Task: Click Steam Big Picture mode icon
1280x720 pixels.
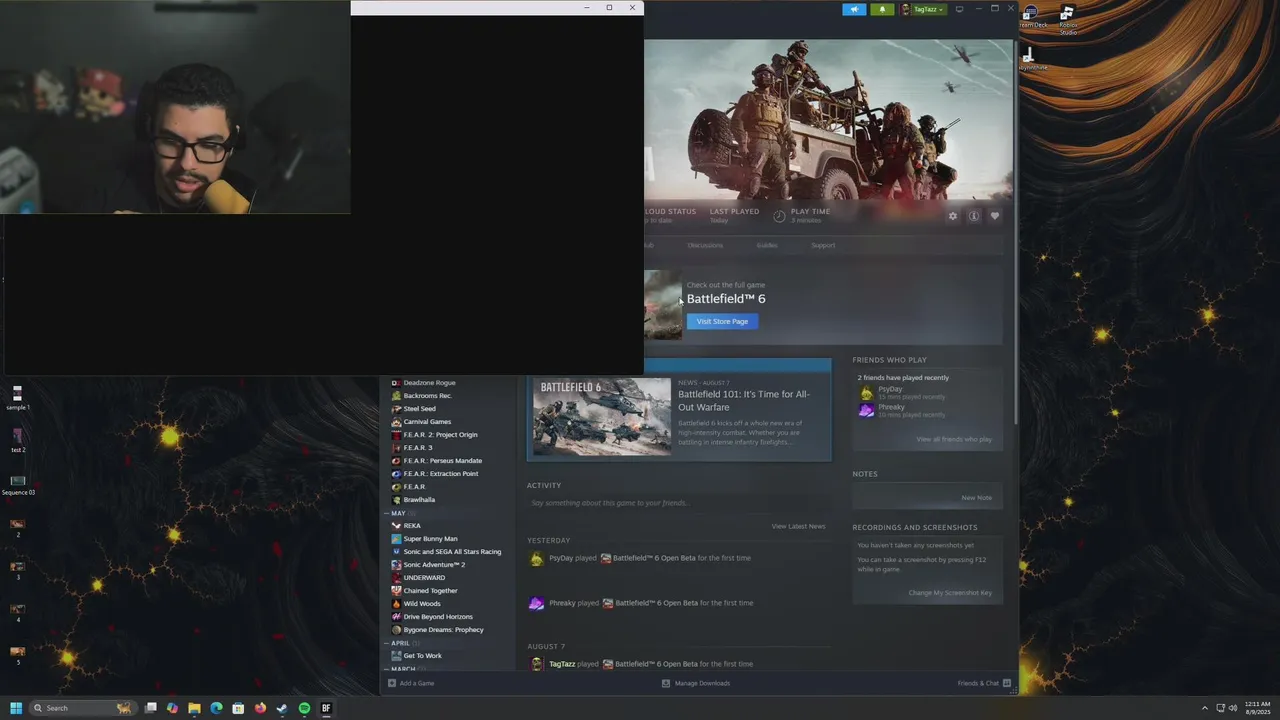Action: click(959, 9)
